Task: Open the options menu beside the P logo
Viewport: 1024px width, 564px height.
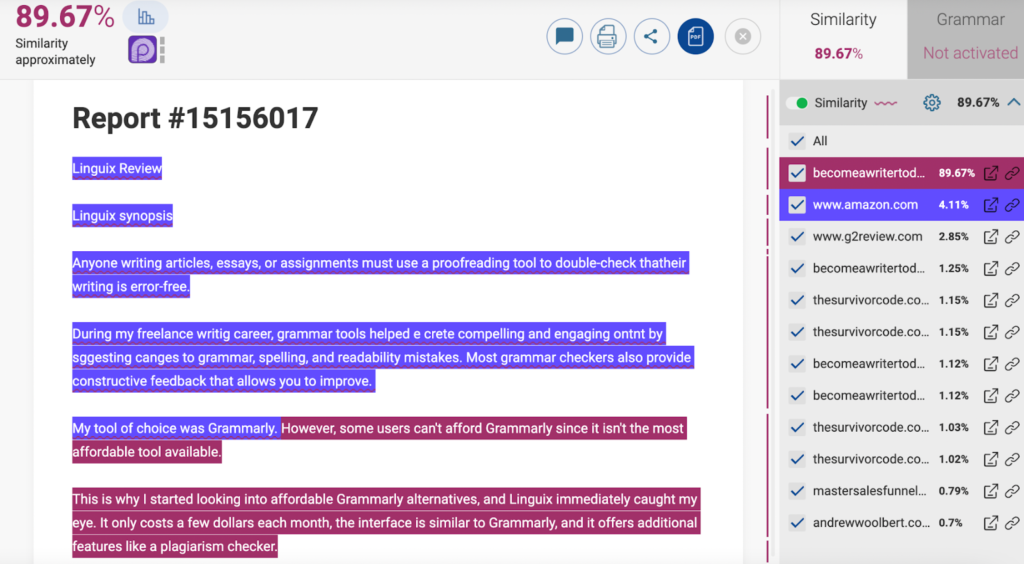Action: point(162,50)
